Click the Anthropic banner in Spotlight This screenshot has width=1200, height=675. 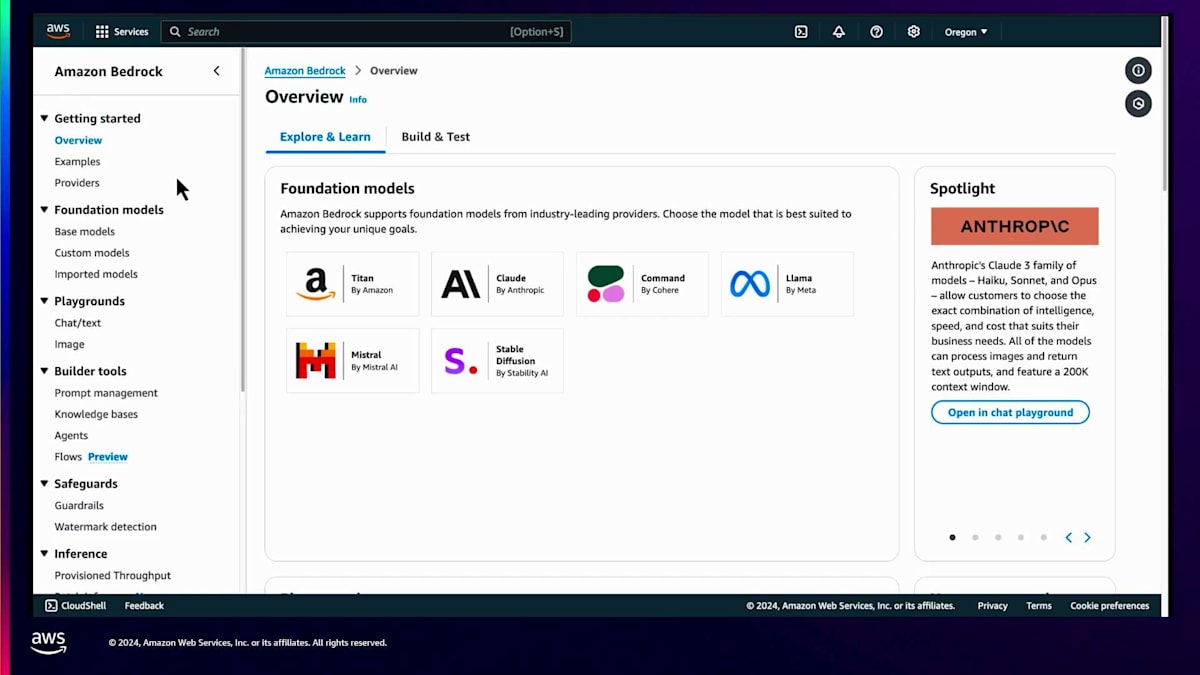coord(1014,226)
